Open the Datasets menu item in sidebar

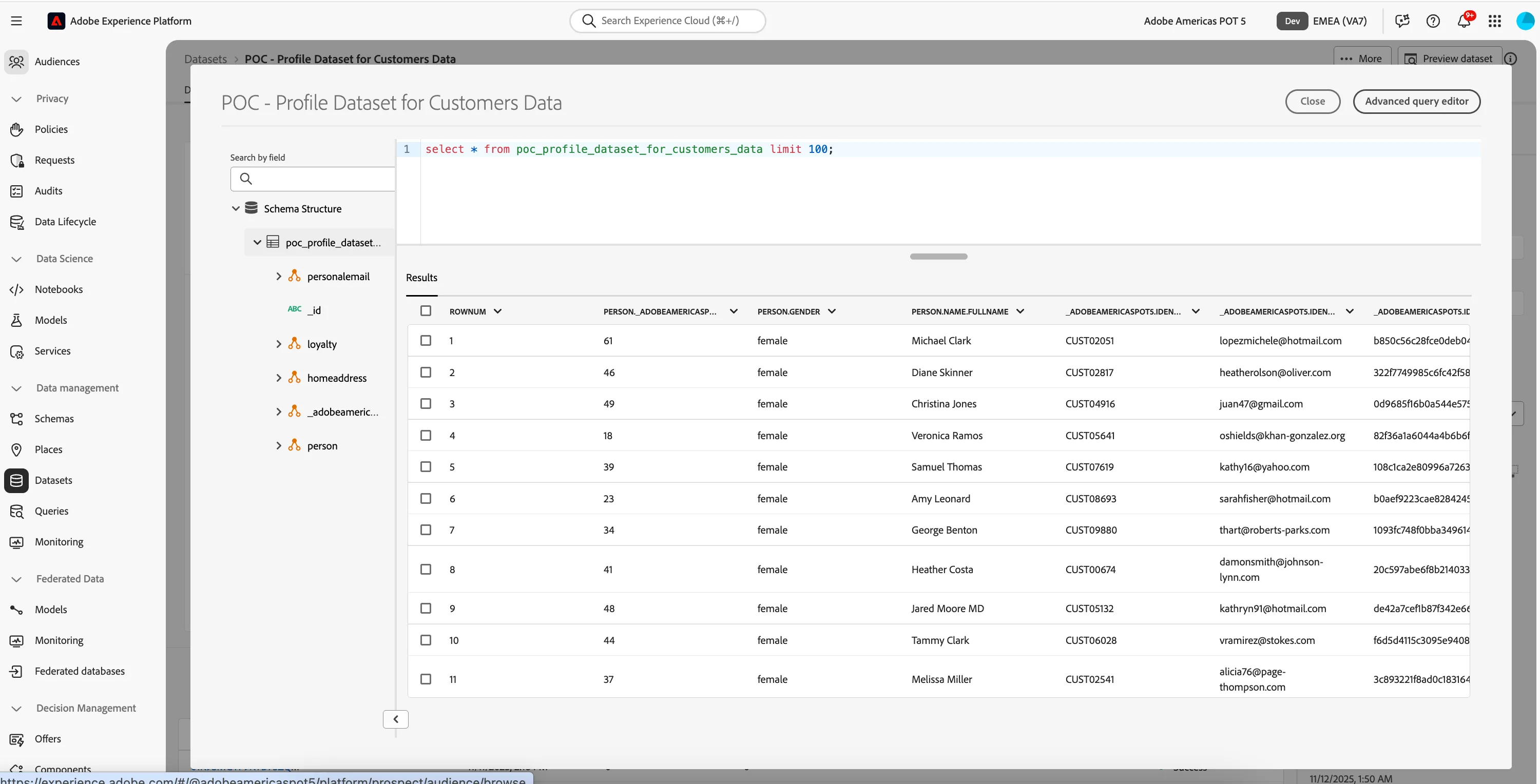[53, 480]
